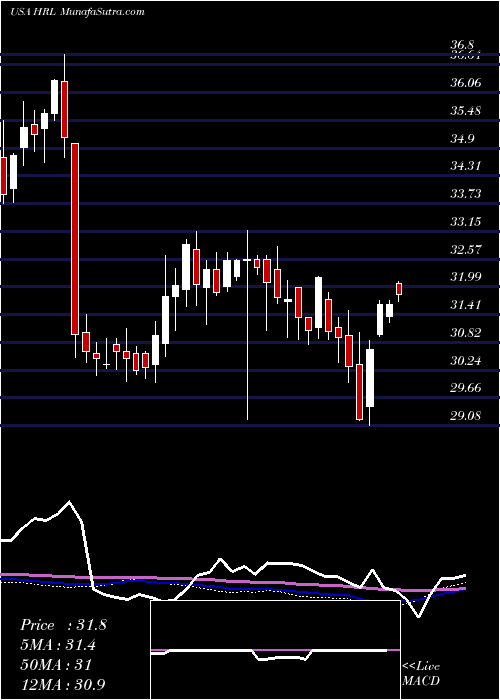Click the 30.24 price axis label

coord(466,360)
